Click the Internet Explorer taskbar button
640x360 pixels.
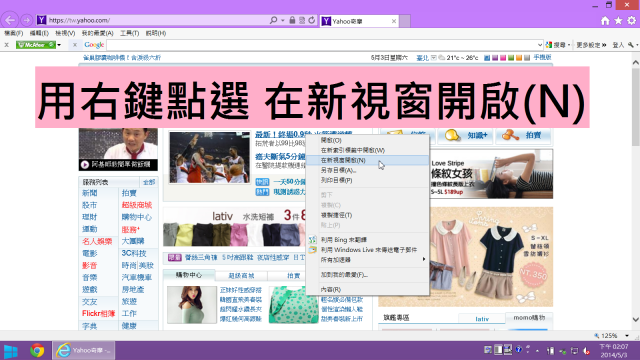tap(84, 351)
